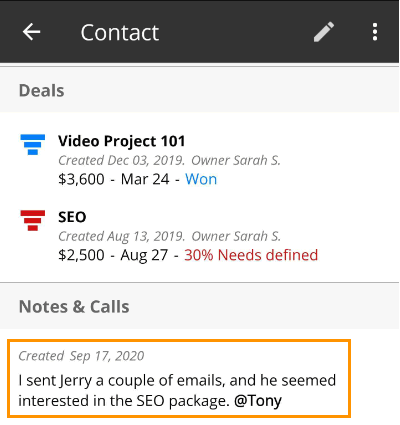
Task: Tap the @Tony mention in note
Action: point(258,401)
